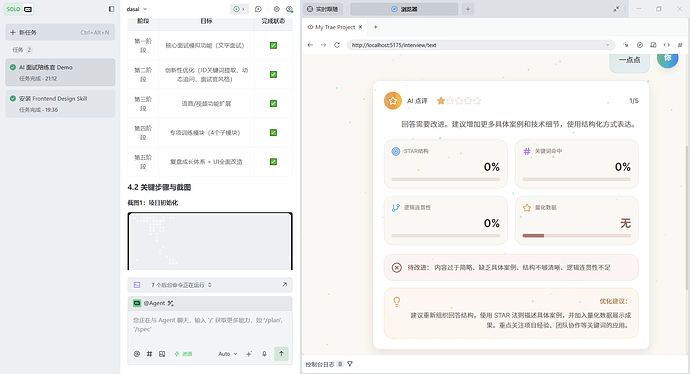
Task: Switch to the 浏览器 tab
Action: pos(404,9)
